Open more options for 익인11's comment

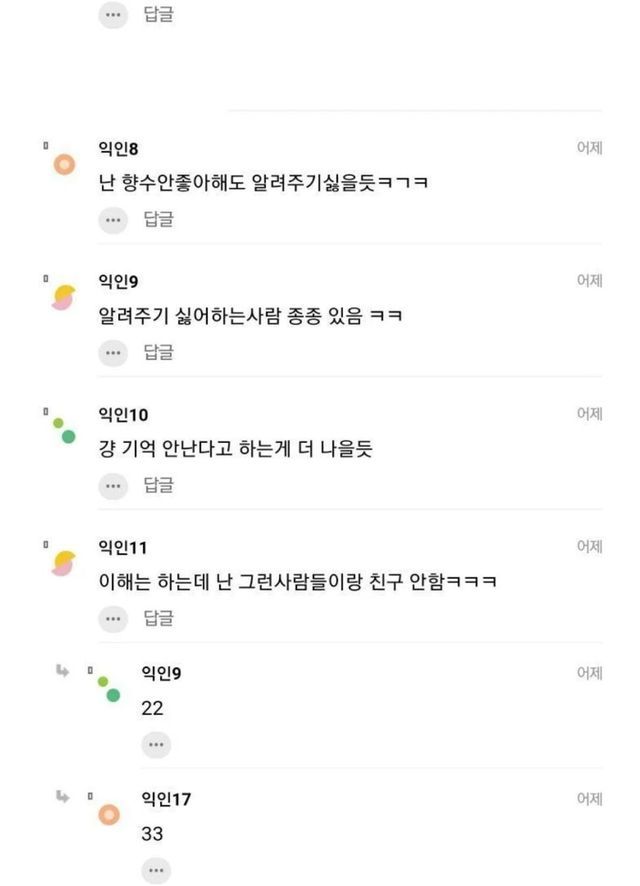pos(113,619)
